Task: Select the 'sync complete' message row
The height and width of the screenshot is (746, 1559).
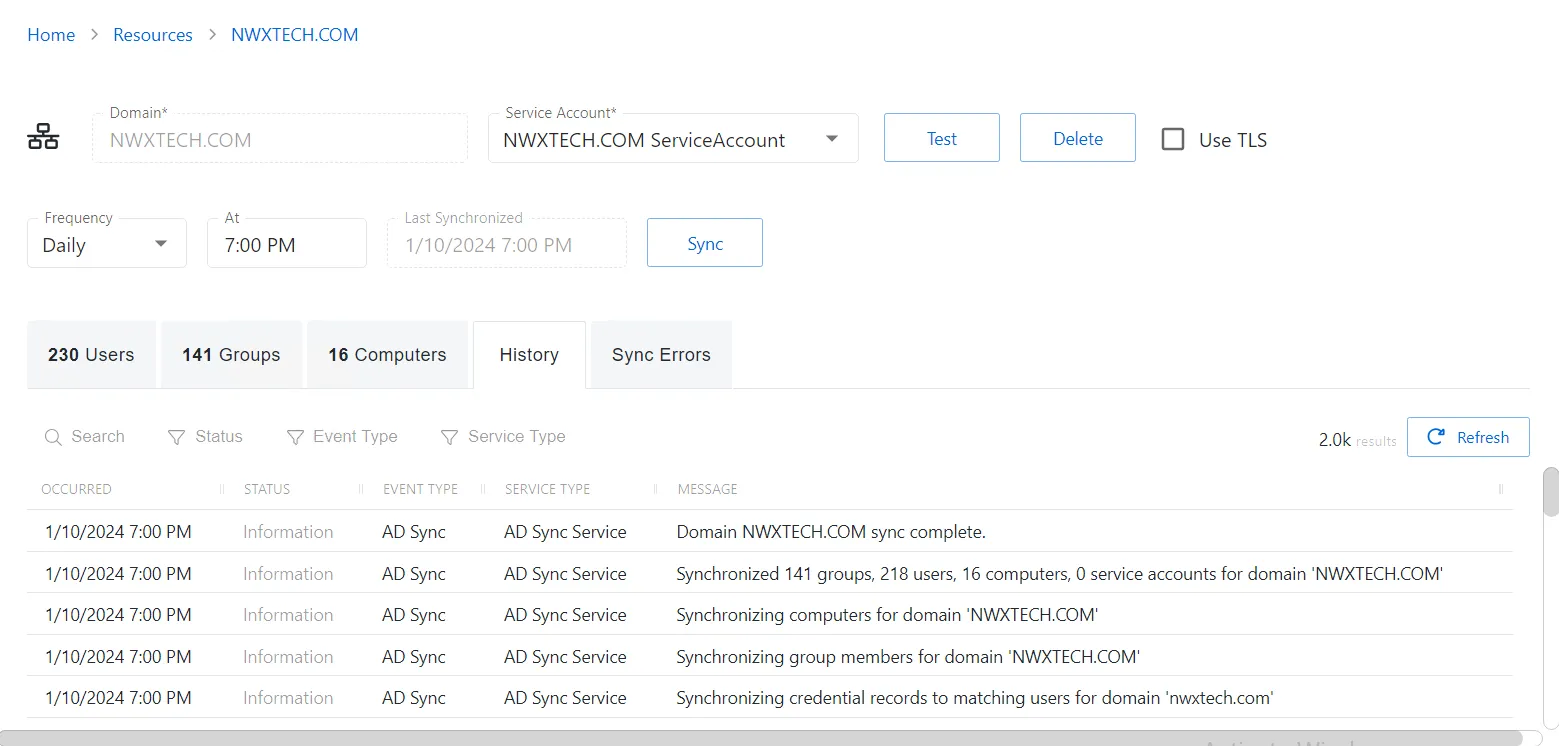Action: 770,532
